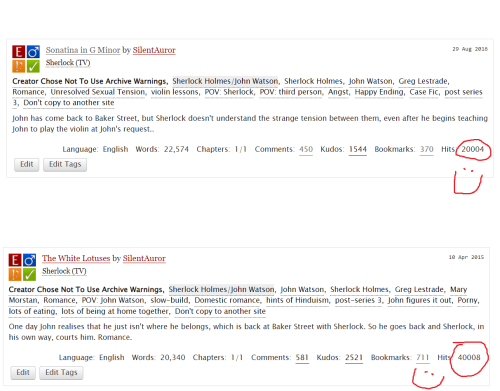
Task: Open SilentAuror profile from Sonatina listing
Action: [154, 50]
